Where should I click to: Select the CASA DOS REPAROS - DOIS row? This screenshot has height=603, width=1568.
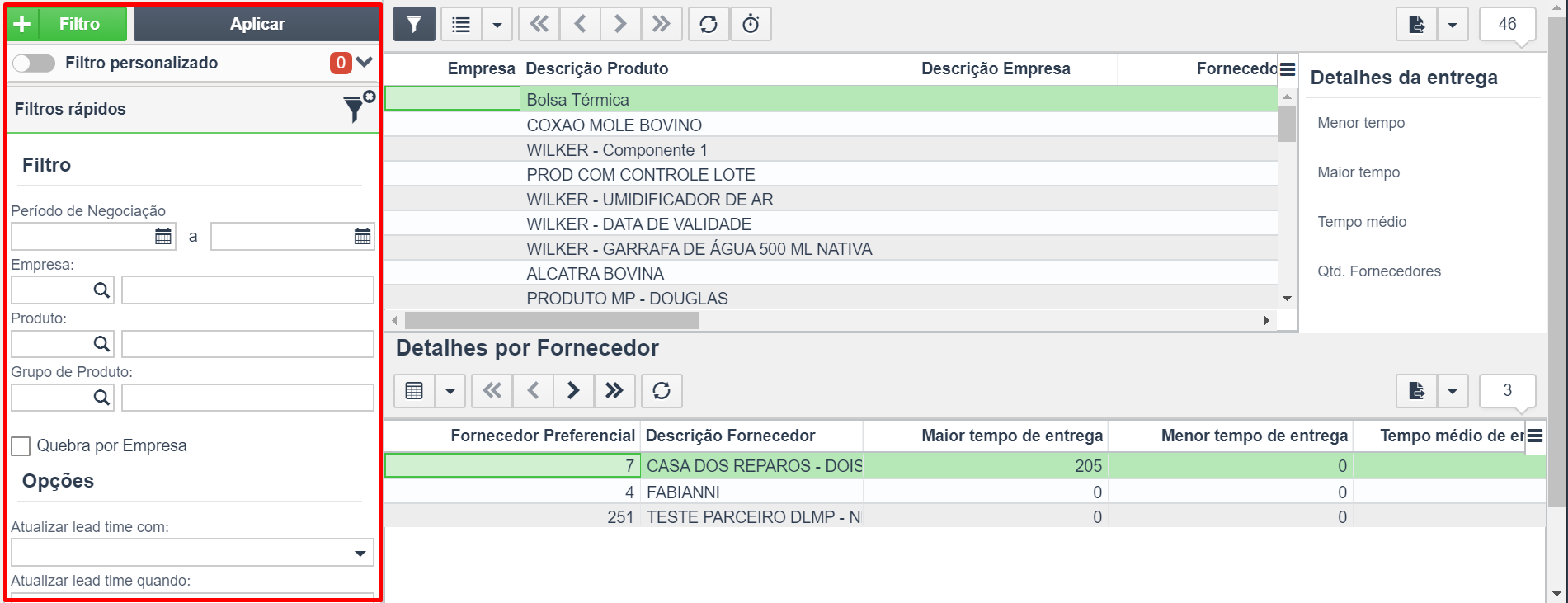tap(965, 466)
